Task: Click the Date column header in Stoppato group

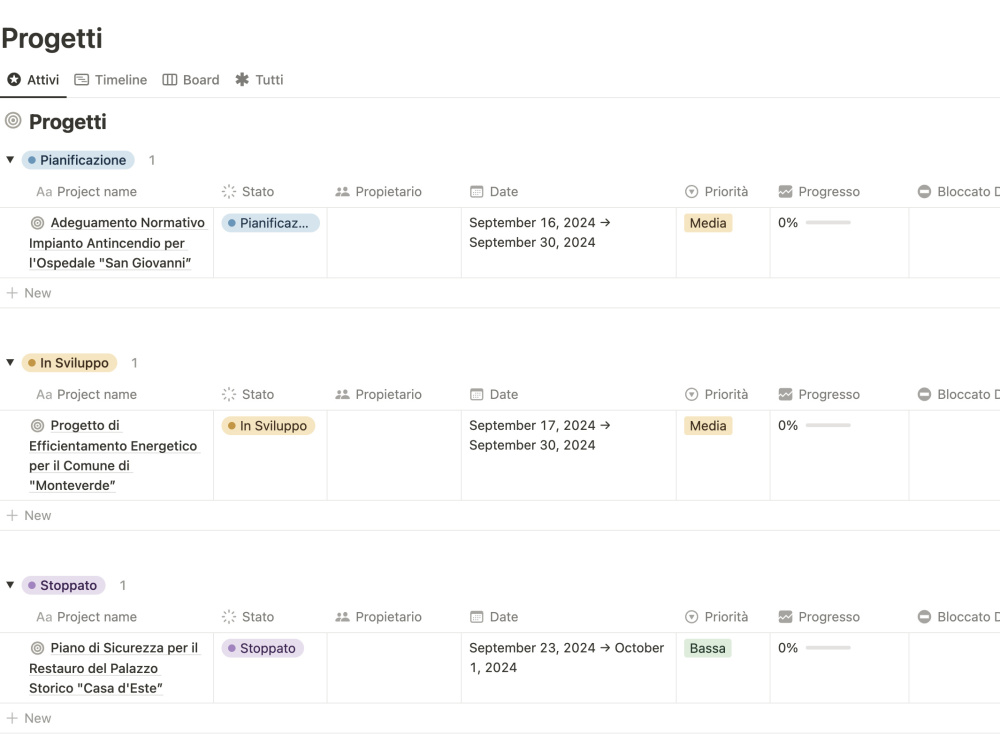Action: (x=494, y=617)
